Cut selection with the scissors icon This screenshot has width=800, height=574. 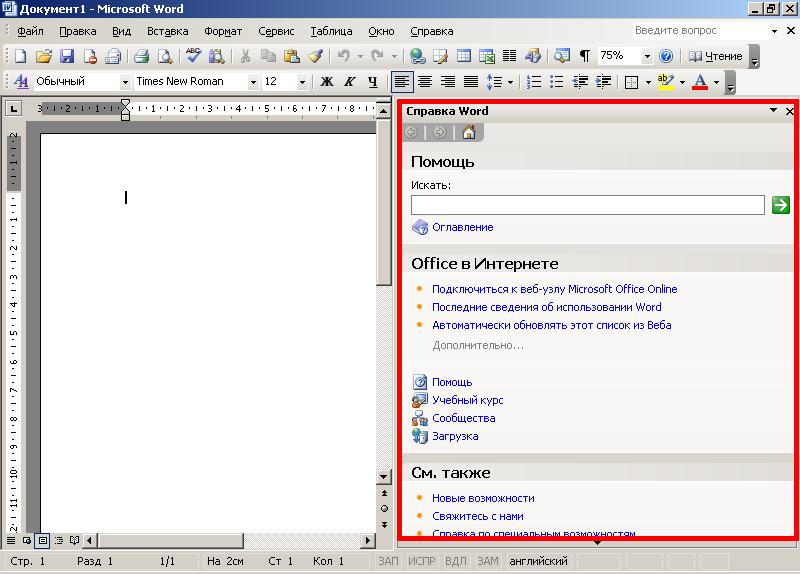[245, 56]
